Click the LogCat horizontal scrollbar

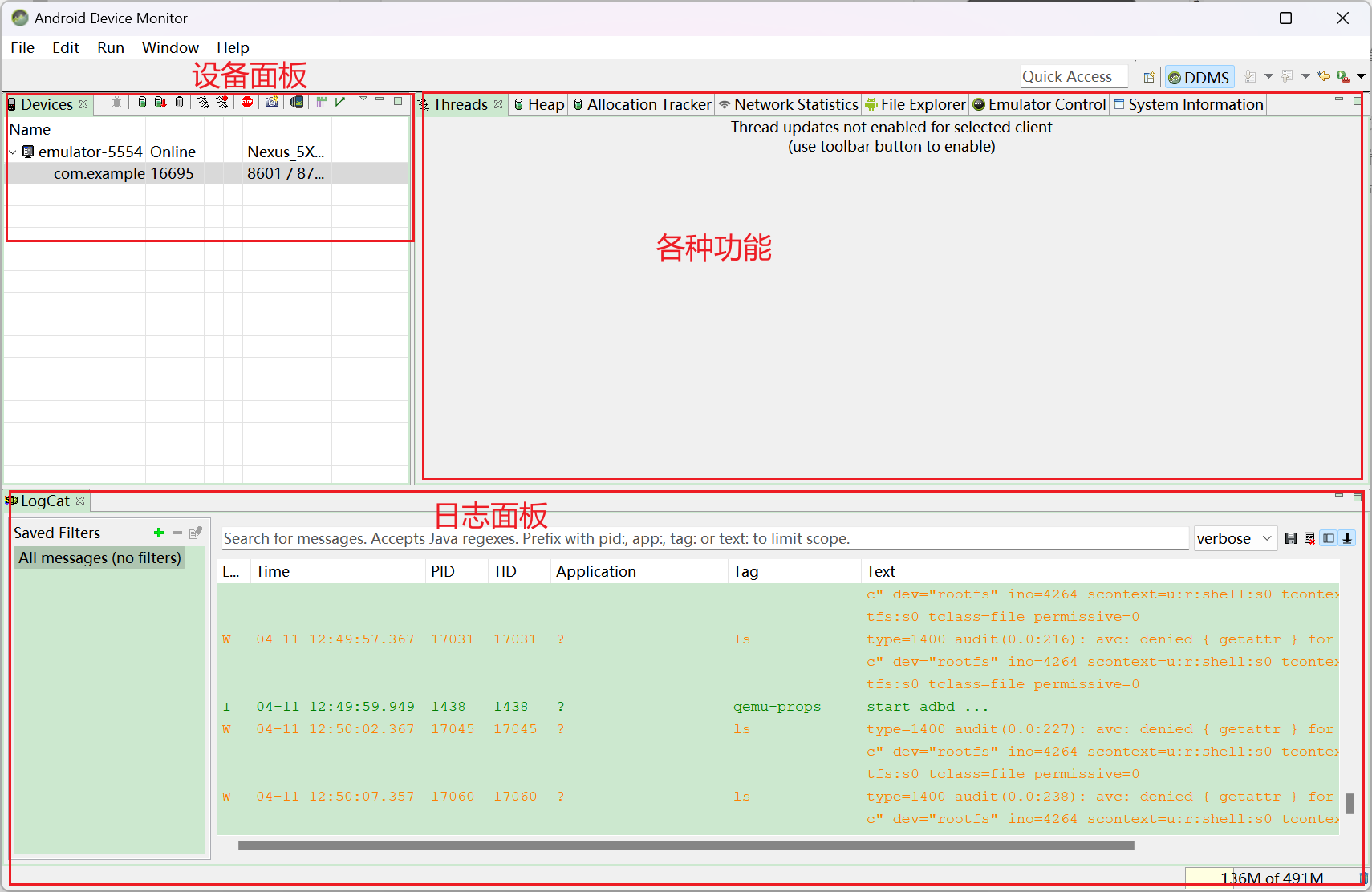(x=686, y=845)
